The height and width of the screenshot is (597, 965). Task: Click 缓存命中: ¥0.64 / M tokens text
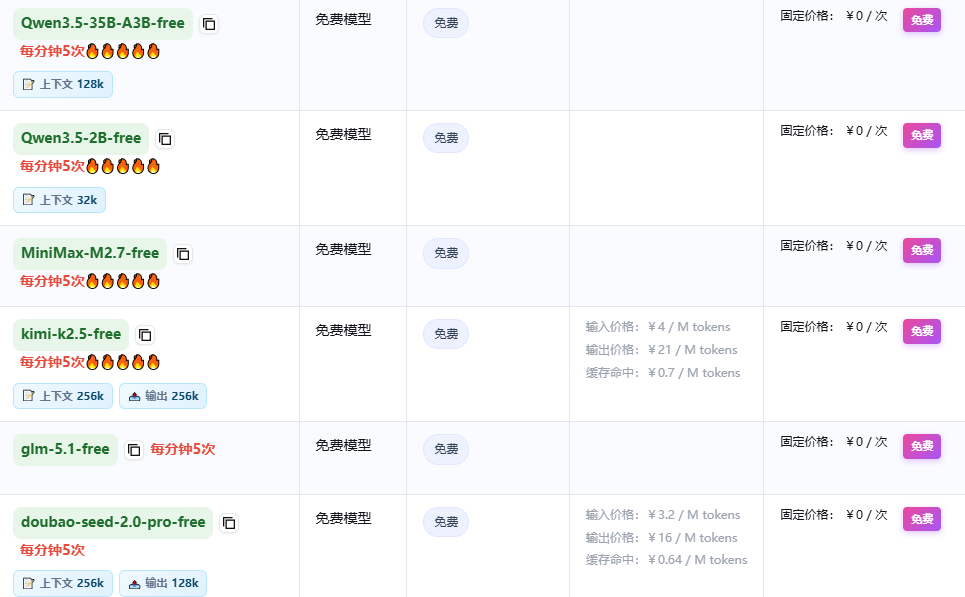[667, 560]
